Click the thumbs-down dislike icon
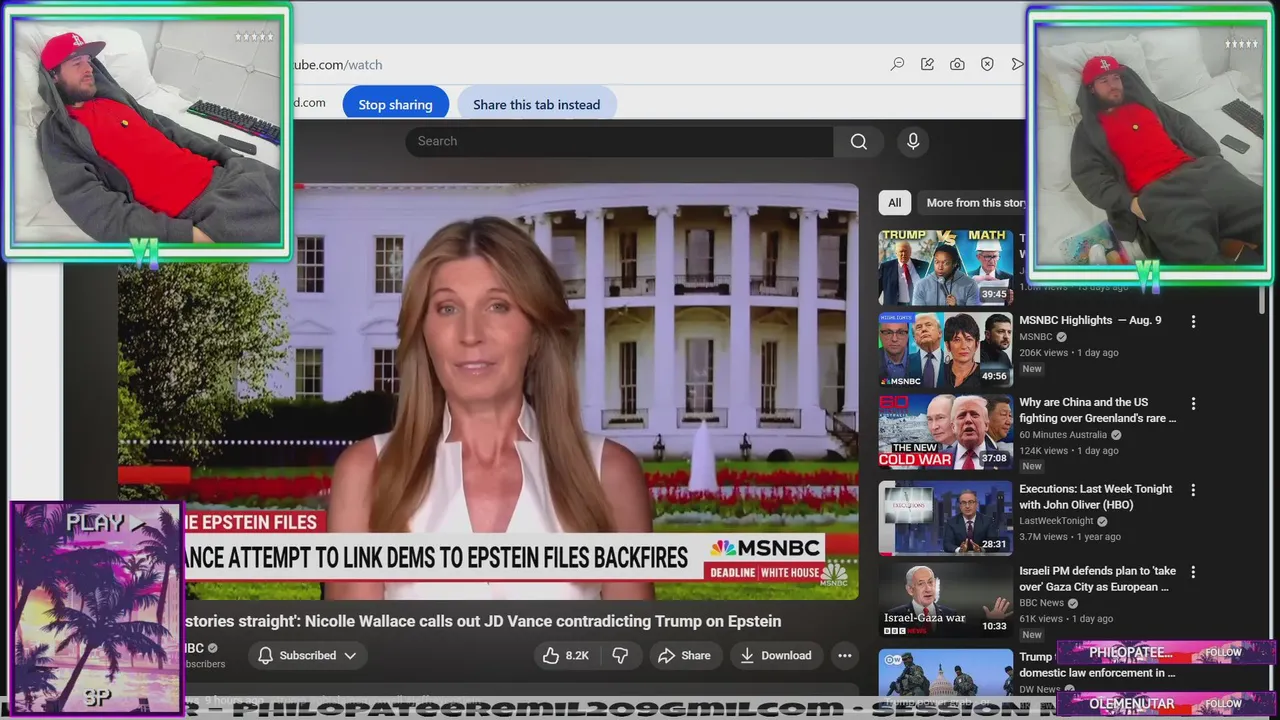 [x=620, y=655]
